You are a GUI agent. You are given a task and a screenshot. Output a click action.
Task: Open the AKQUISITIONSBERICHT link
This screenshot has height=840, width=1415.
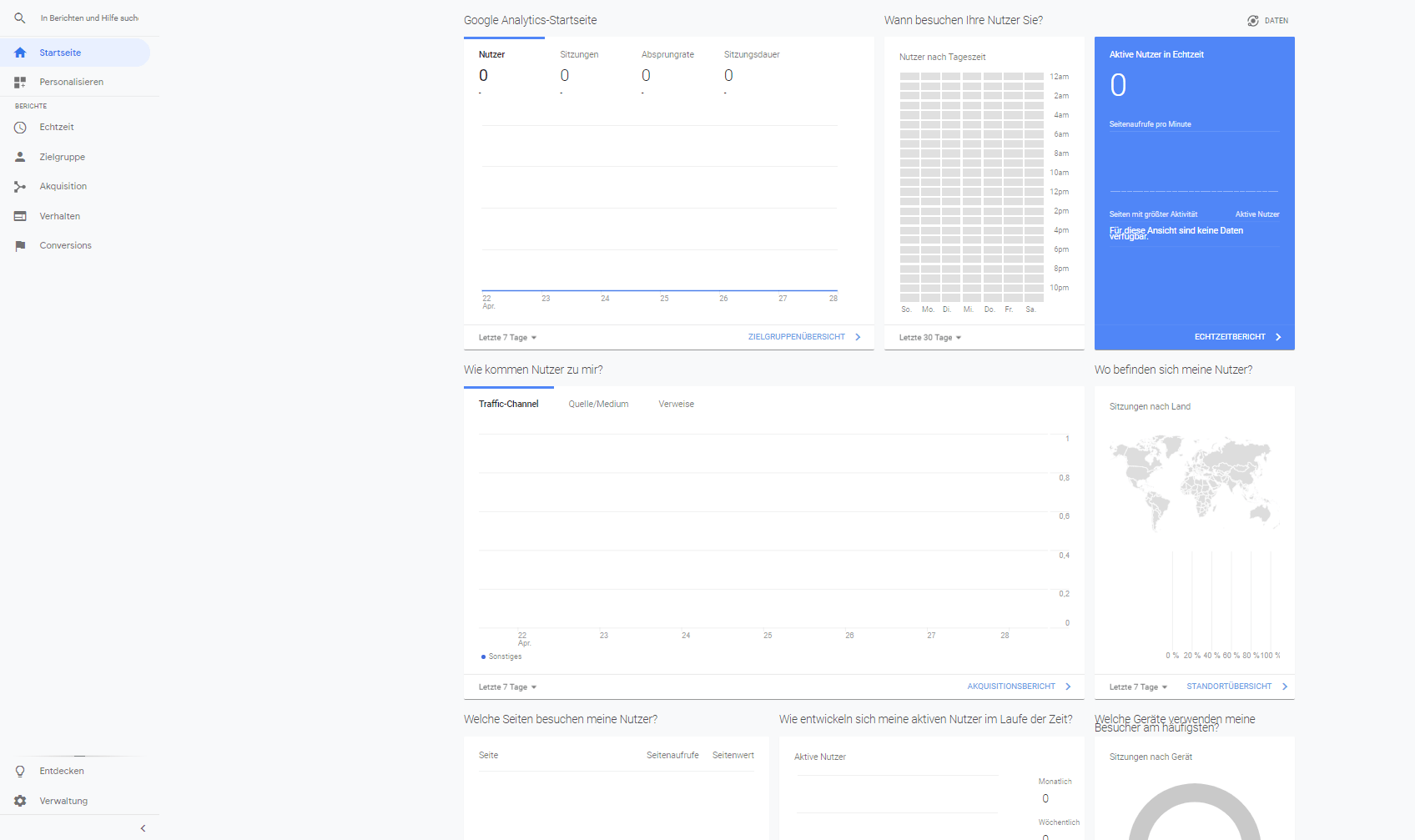(1011, 687)
